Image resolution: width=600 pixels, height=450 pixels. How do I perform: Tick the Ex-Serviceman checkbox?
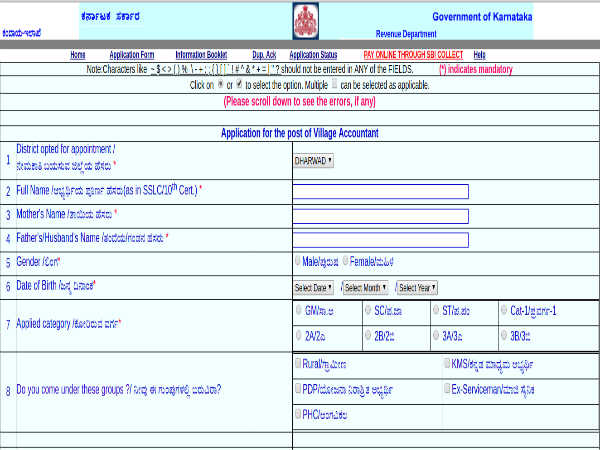447,388
